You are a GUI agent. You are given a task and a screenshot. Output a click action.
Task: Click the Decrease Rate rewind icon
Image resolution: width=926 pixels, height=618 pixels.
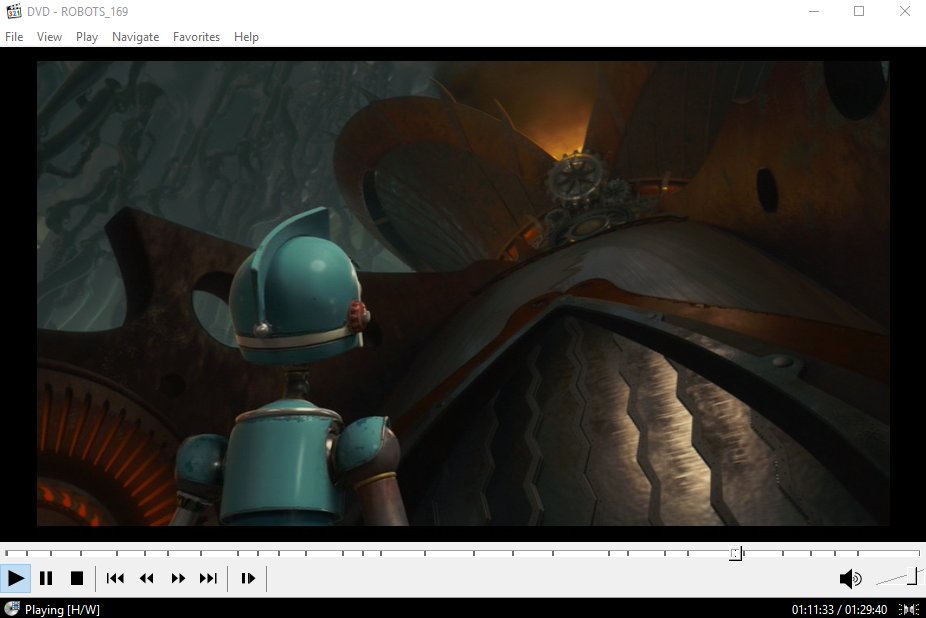click(146, 578)
